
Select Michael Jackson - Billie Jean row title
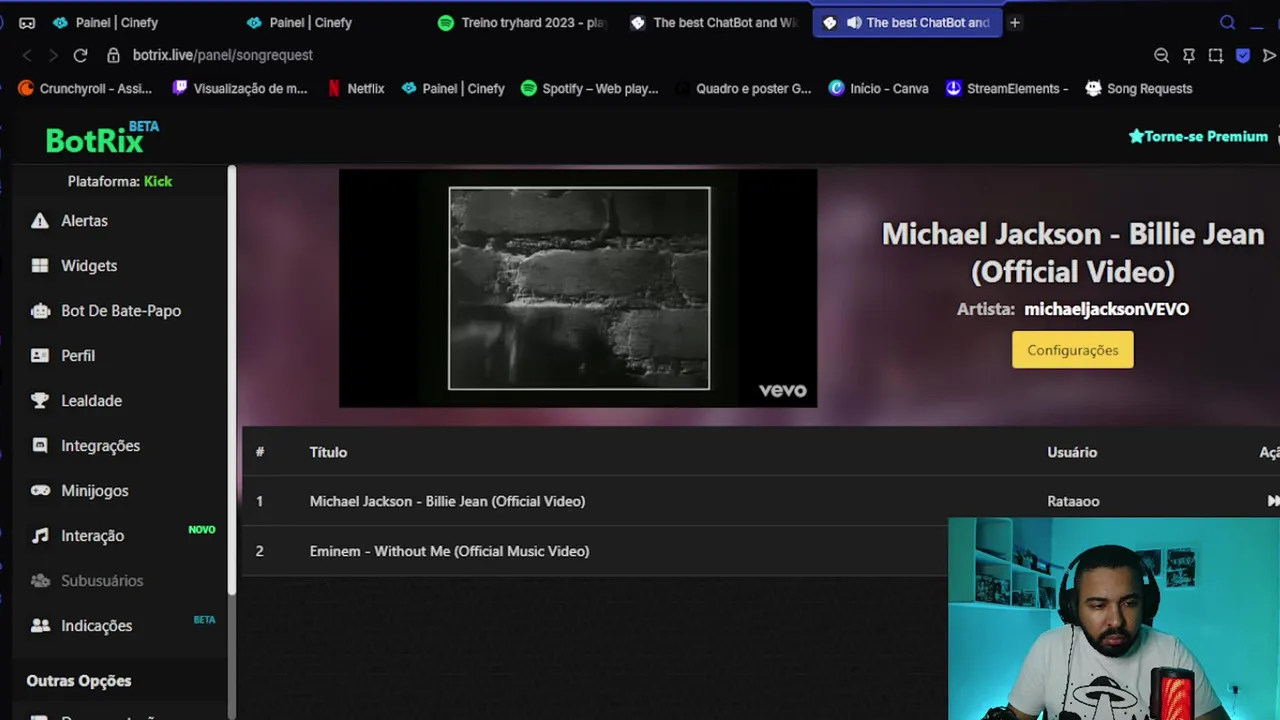(447, 501)
